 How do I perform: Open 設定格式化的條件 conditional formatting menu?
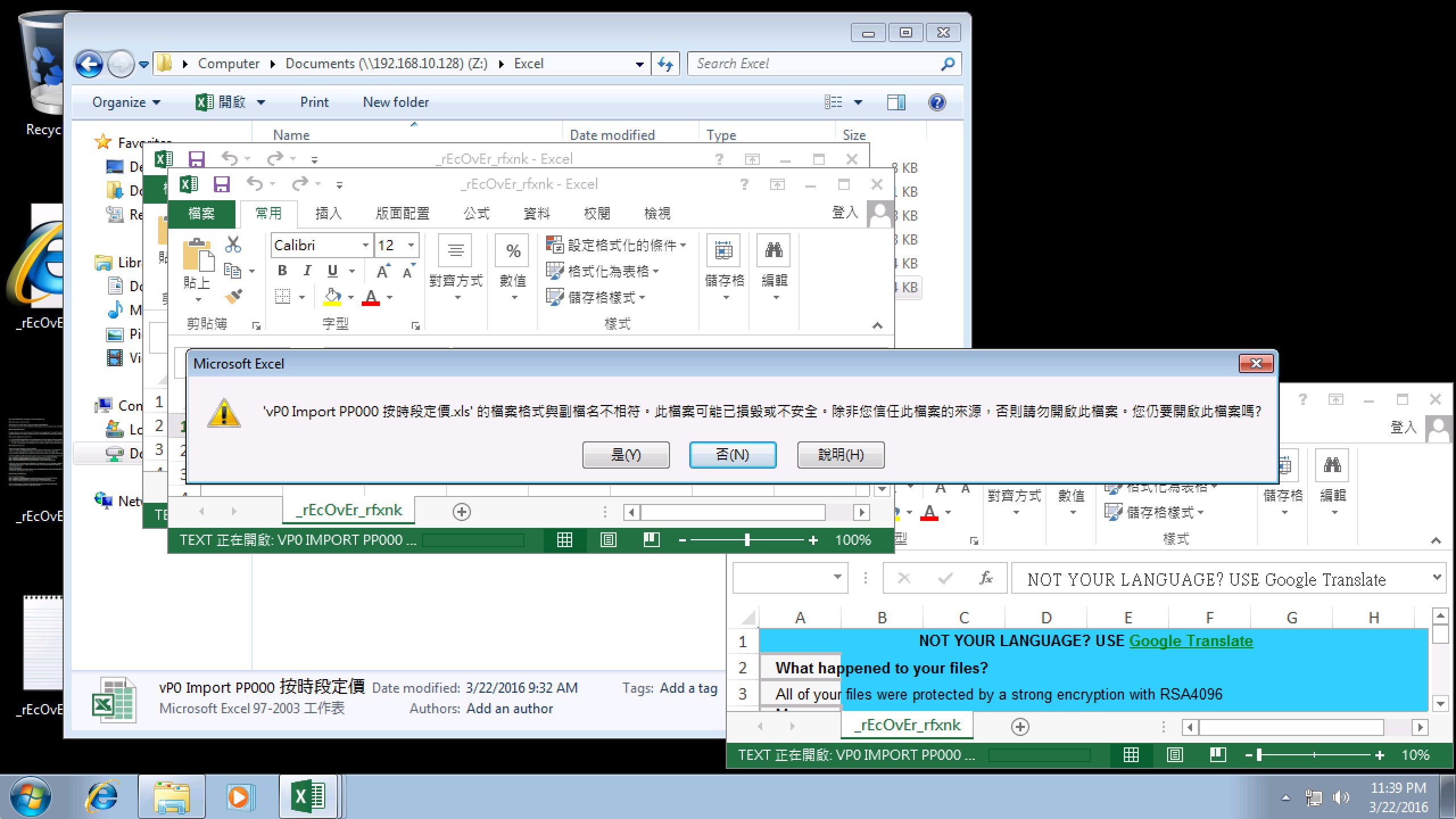tap(616, 245)
